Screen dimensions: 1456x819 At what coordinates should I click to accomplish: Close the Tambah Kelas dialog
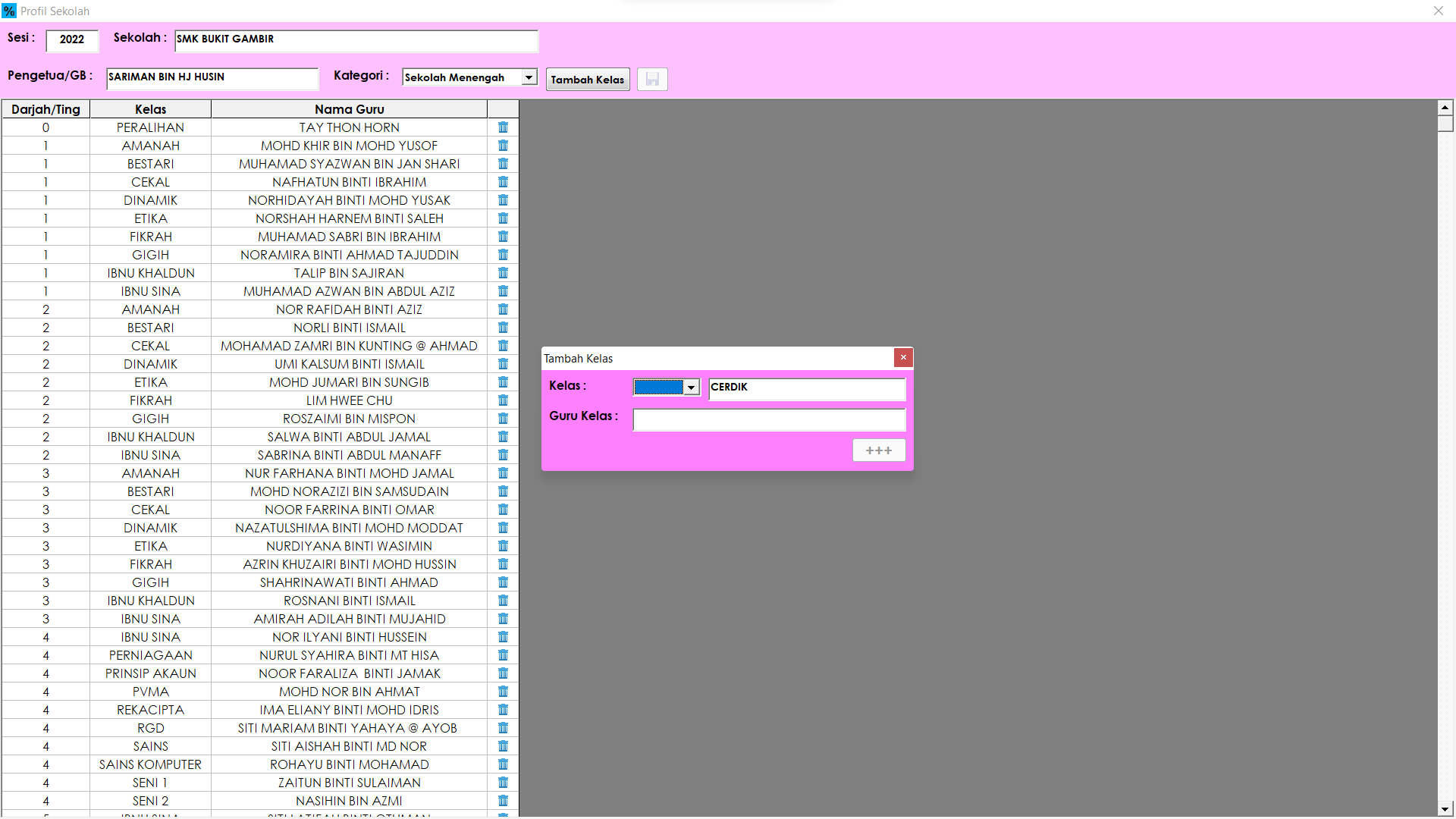[903, 358]
